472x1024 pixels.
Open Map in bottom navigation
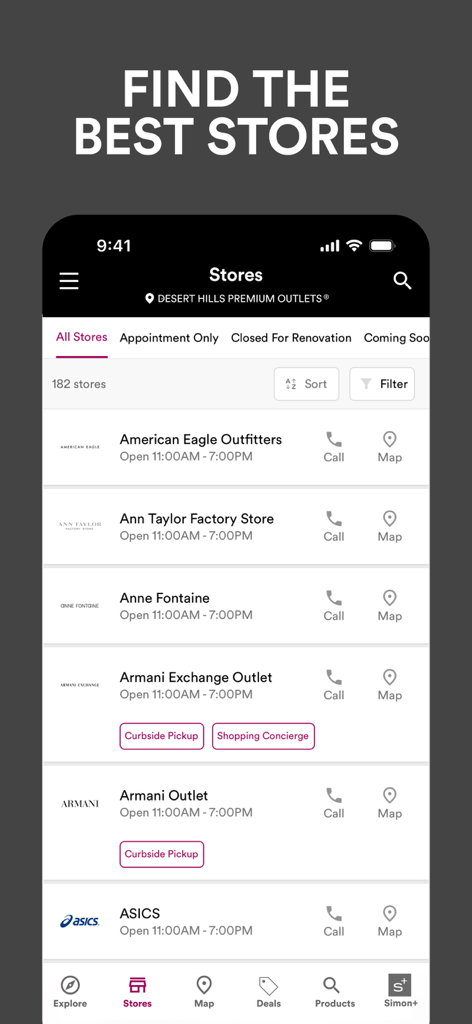point(204,992)
